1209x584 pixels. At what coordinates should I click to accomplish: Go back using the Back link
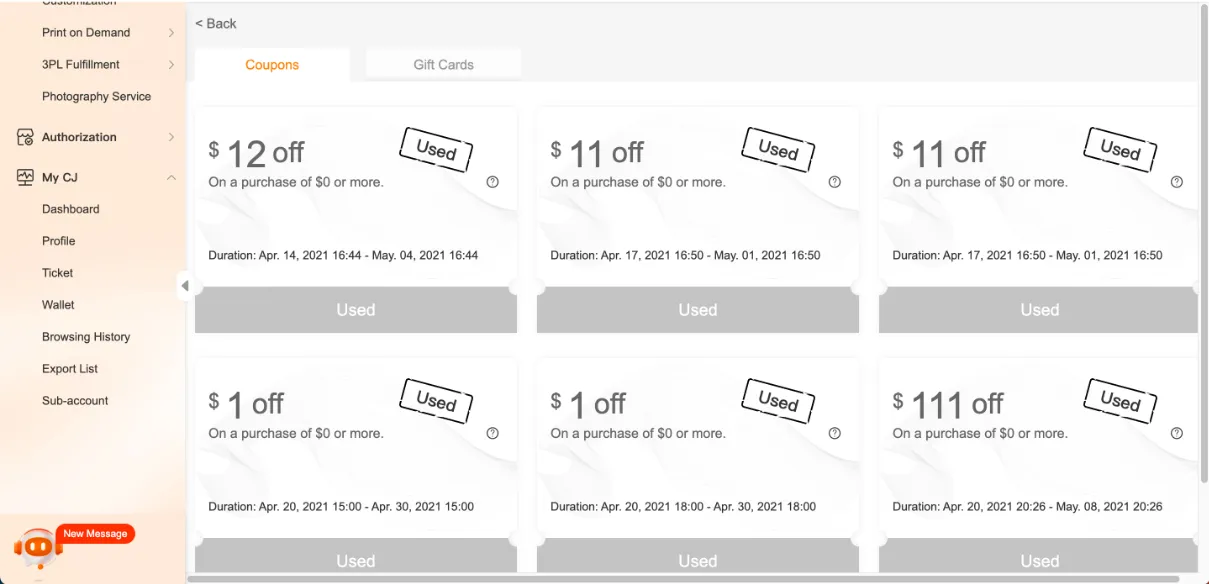216,23
